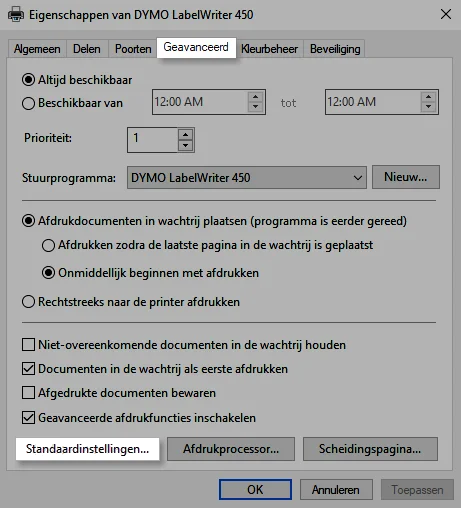Uncheck 'Geavanceerde afdrukfuncties inschakelen'
461x508 pixels.
(28, 418)
